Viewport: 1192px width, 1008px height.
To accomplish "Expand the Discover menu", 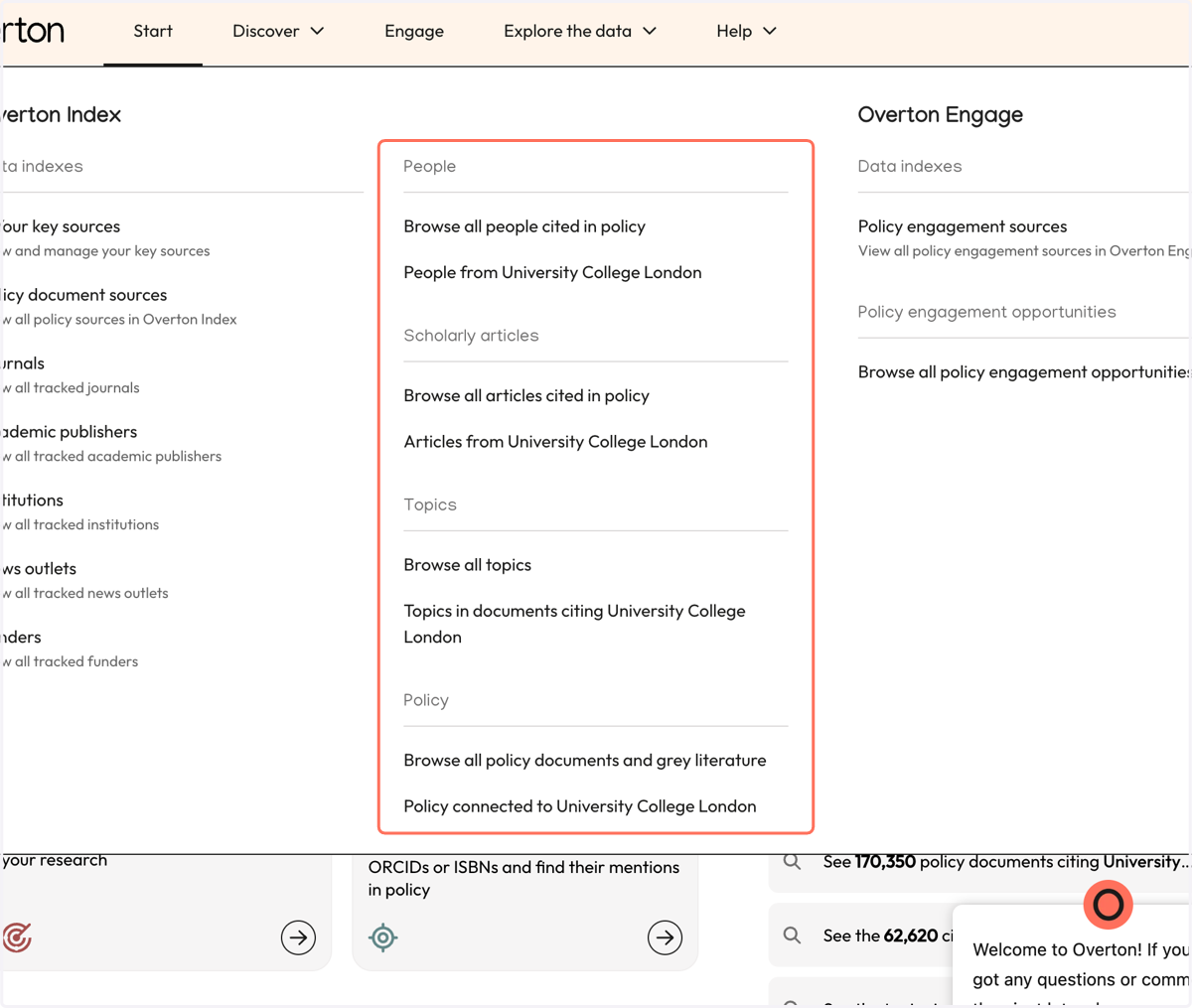I will click(278, 32).
